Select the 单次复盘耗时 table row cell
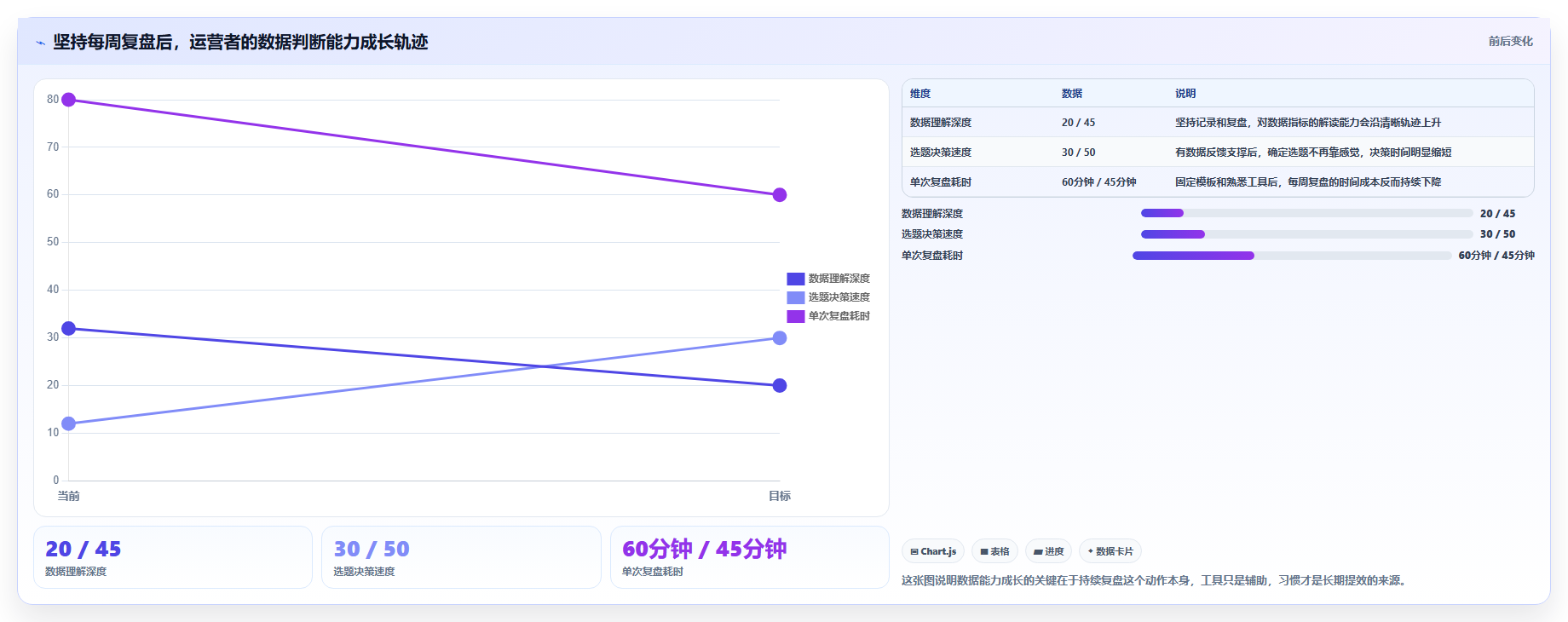 point(941,182)
